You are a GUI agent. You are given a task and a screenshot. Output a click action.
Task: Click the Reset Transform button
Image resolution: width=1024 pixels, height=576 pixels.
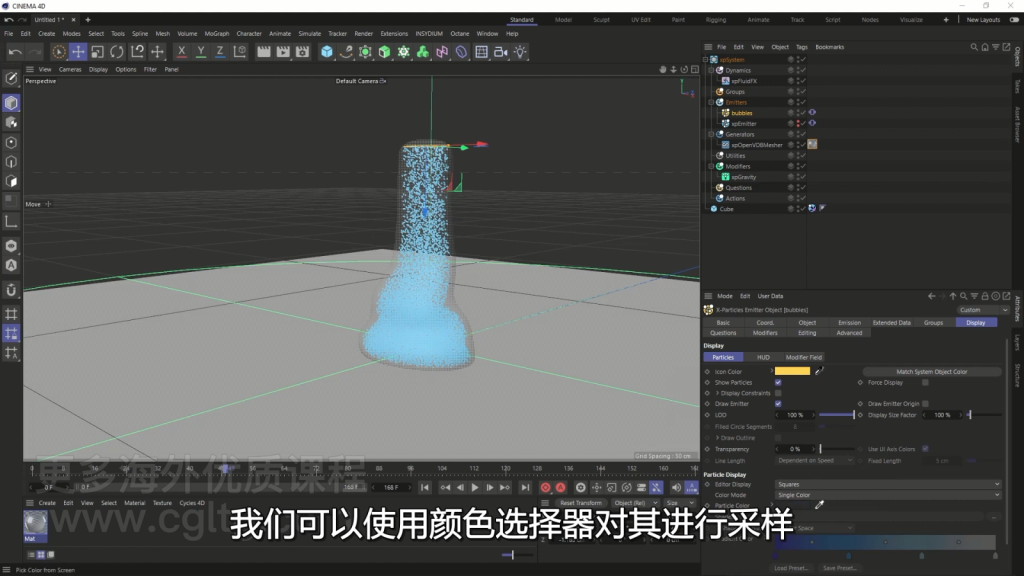(581, 503)
